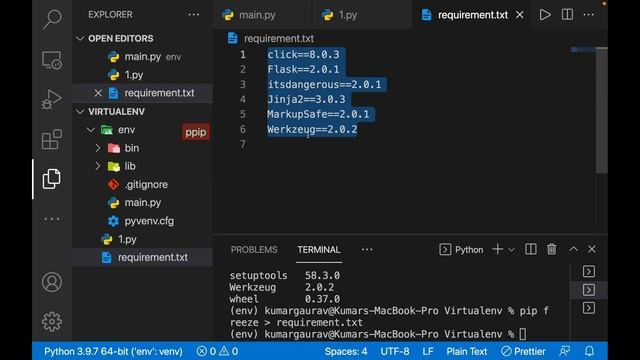
Task: Click the editor vertical scrollbar
Action: click(602, 110)
